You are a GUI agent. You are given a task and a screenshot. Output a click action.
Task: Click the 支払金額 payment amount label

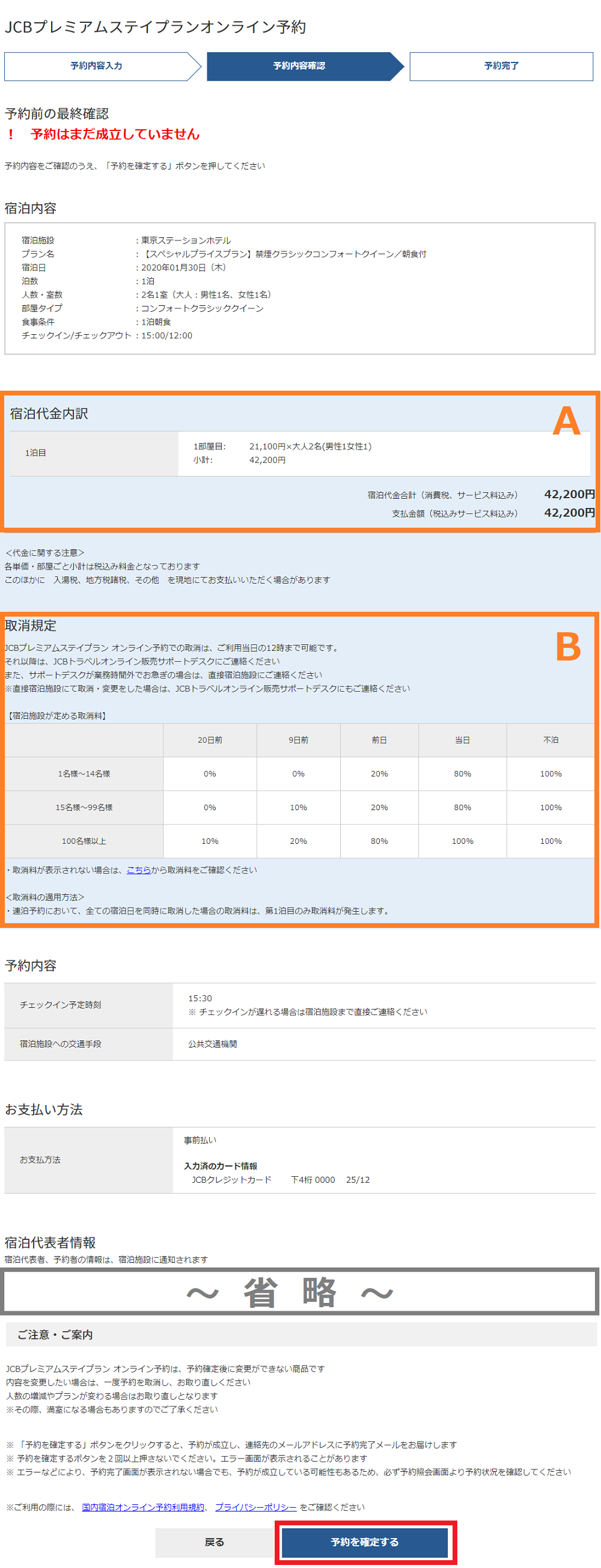455,513
